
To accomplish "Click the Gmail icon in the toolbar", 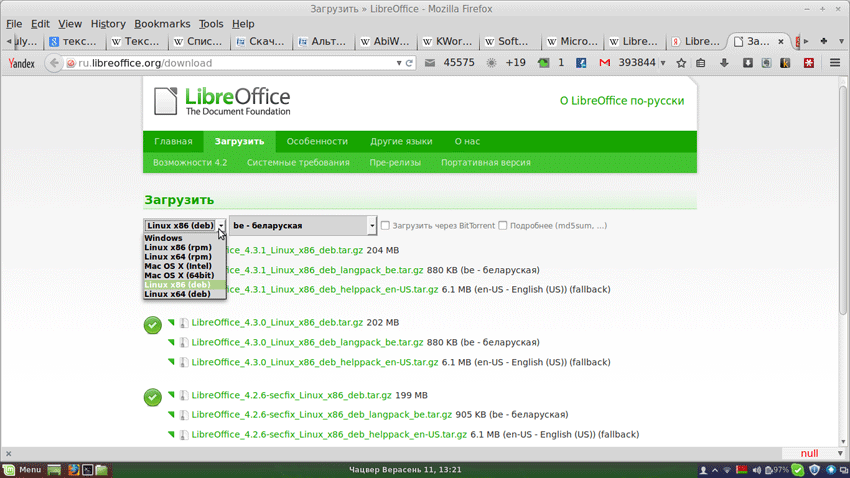I will click(x=604, y=63).
